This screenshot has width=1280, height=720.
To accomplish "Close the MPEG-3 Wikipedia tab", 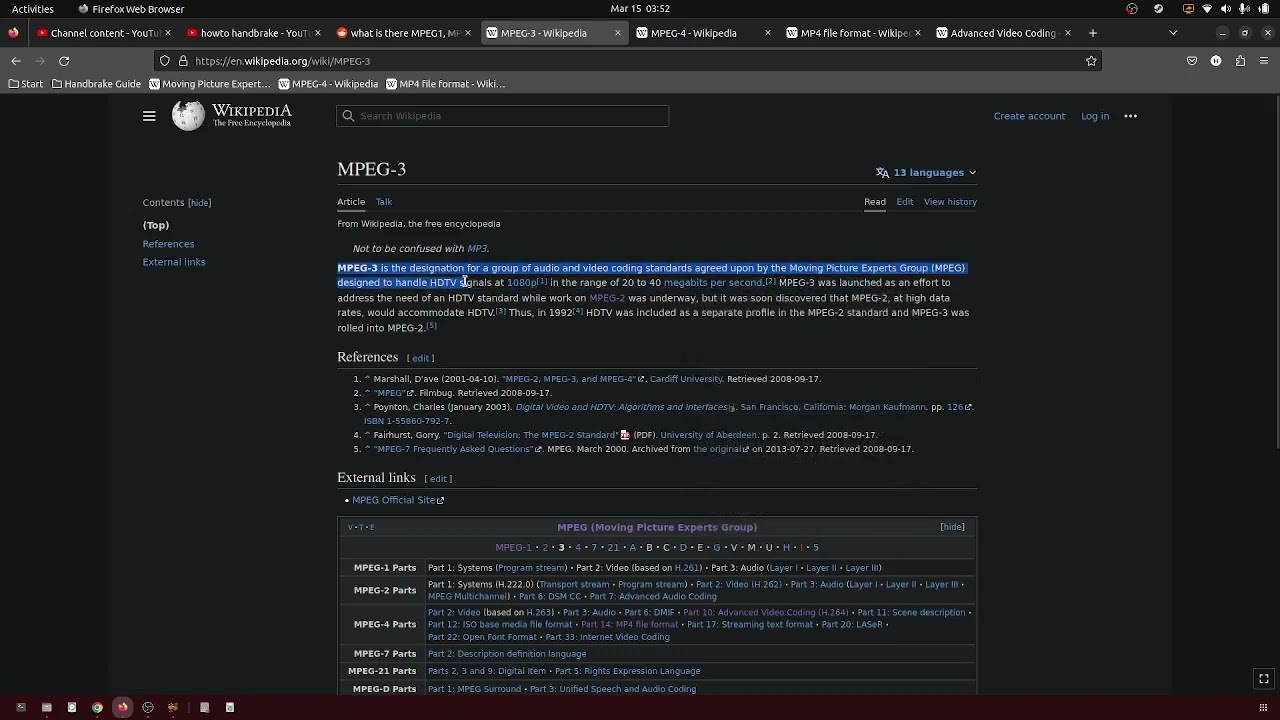I will click(617, 33).
